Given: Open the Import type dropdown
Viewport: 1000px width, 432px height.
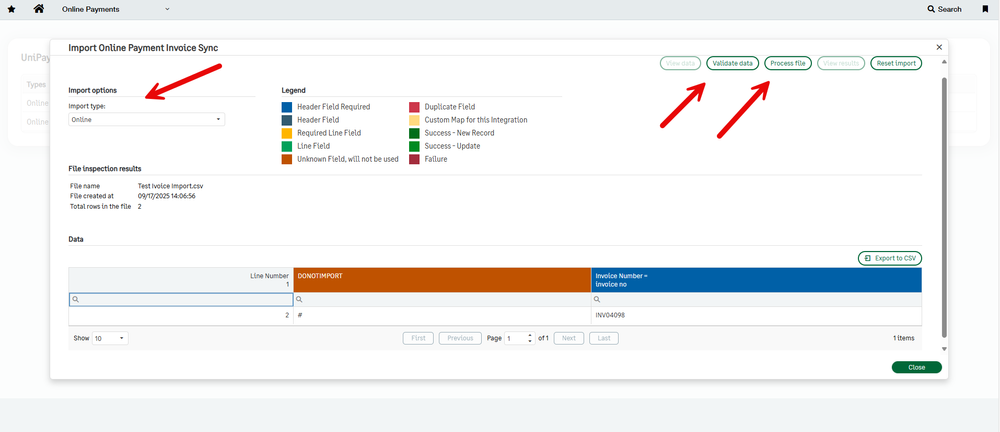Looking at the screenshot, I should pyautogui.click(x=147, y=119).
